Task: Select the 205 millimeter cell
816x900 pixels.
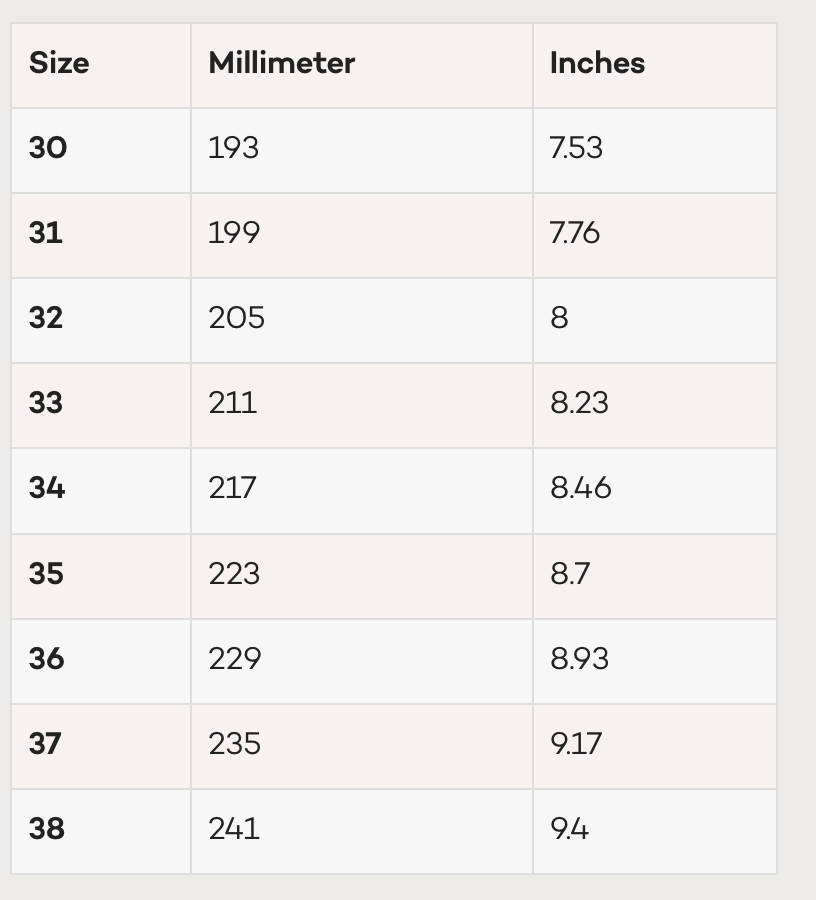Action: (x=236, y=318)
